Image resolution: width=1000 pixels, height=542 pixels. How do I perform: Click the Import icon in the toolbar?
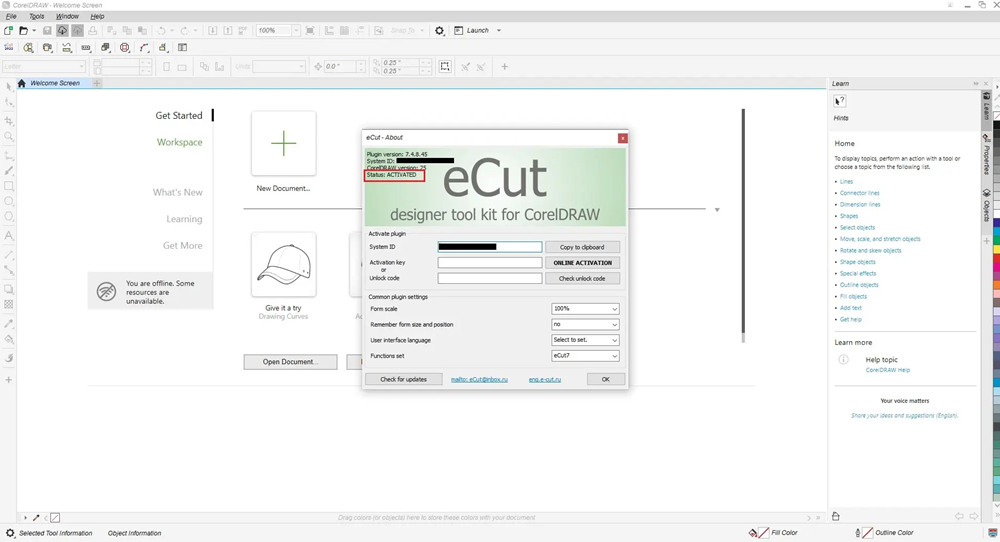[213, 31]
